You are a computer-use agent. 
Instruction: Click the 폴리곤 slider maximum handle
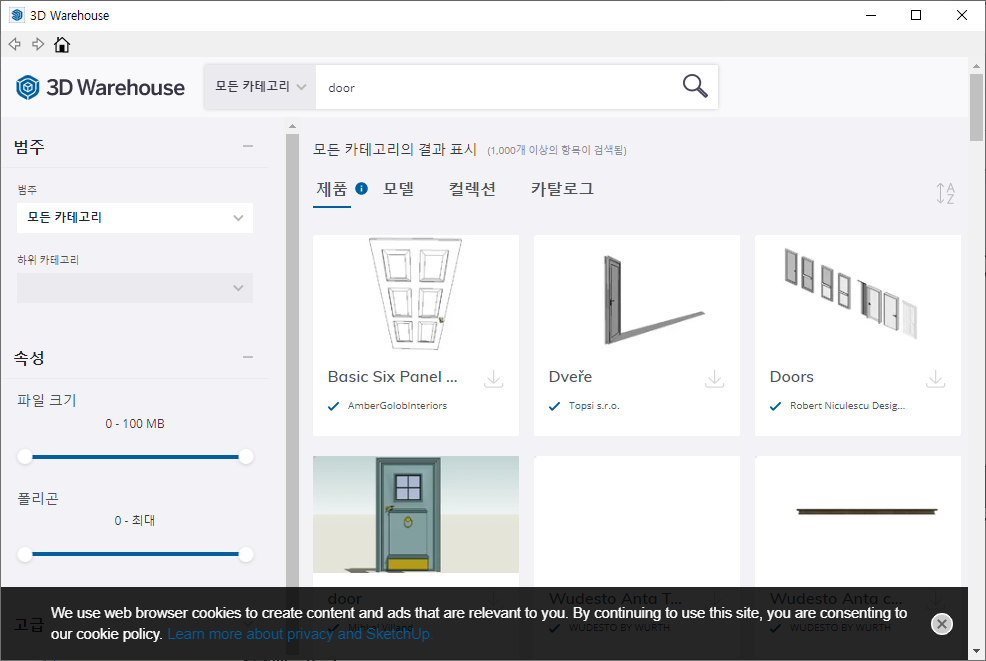[246, 554]
